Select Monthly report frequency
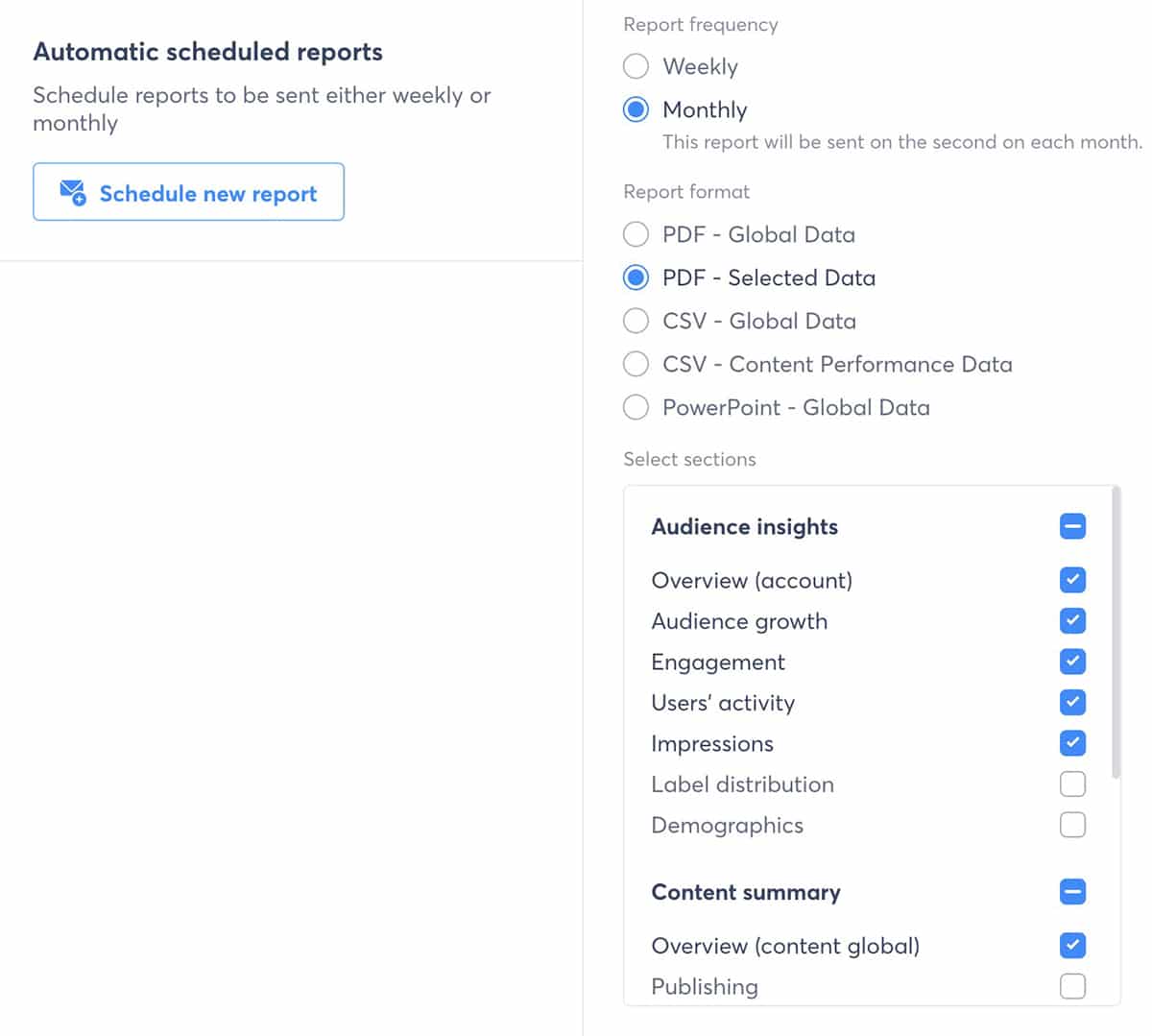1152x1036 pixels. (636, 109)
